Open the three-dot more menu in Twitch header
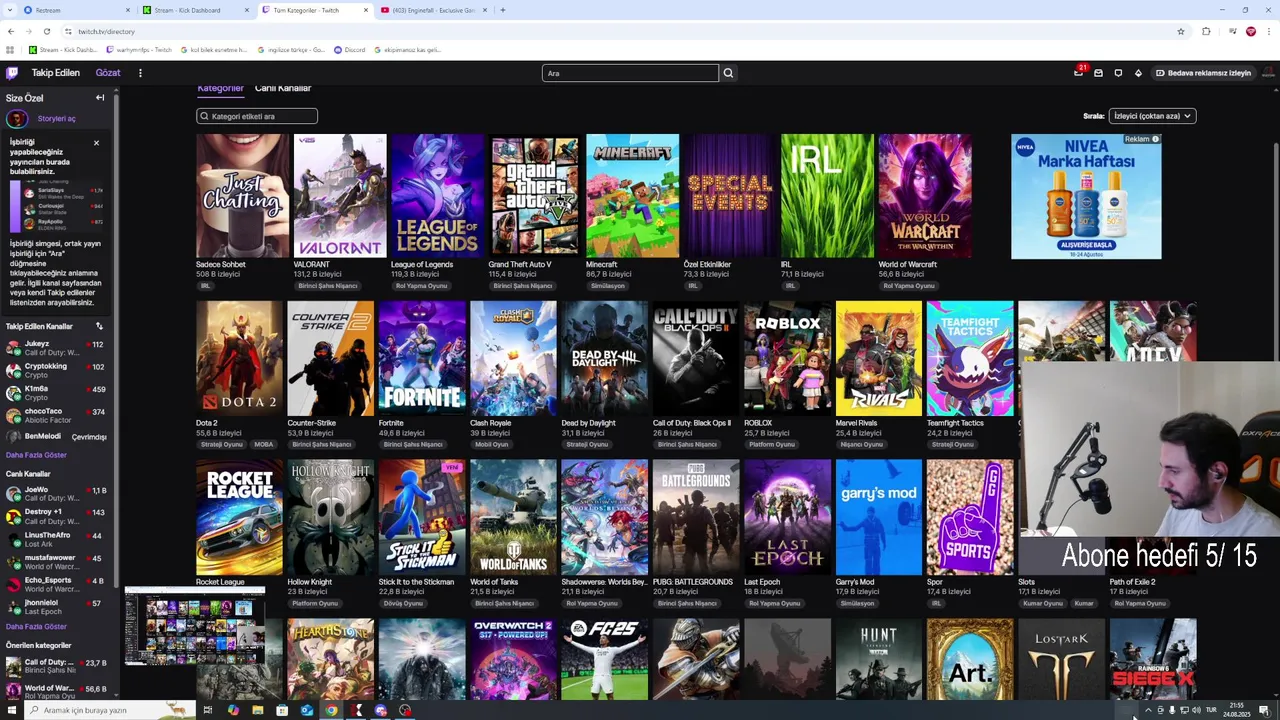 pos(140,73)
